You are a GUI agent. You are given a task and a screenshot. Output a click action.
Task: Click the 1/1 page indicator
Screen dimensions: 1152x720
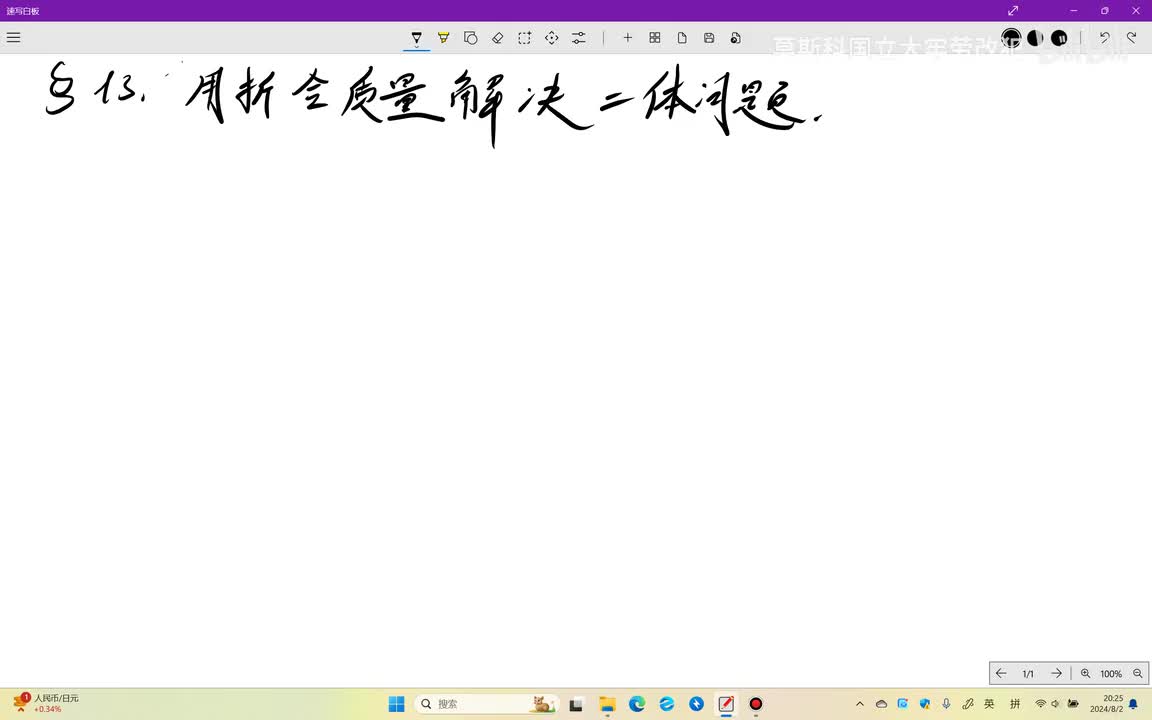1028,674
